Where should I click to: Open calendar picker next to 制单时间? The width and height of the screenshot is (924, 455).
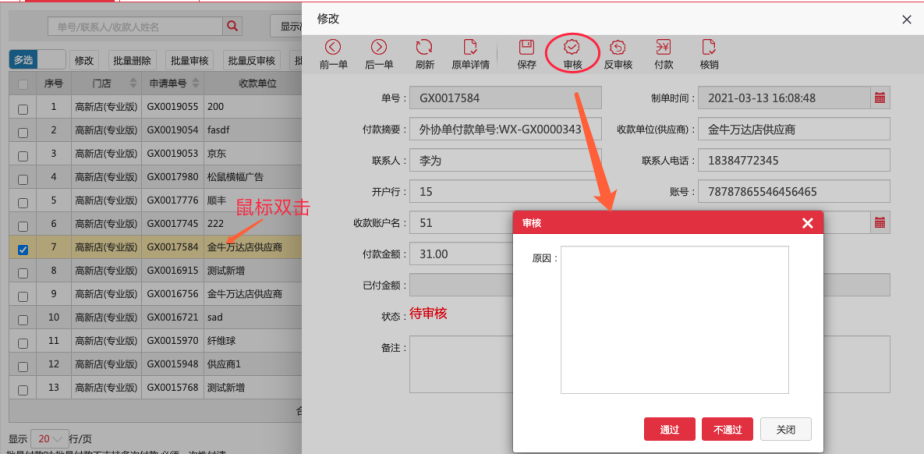coord(880,98)
